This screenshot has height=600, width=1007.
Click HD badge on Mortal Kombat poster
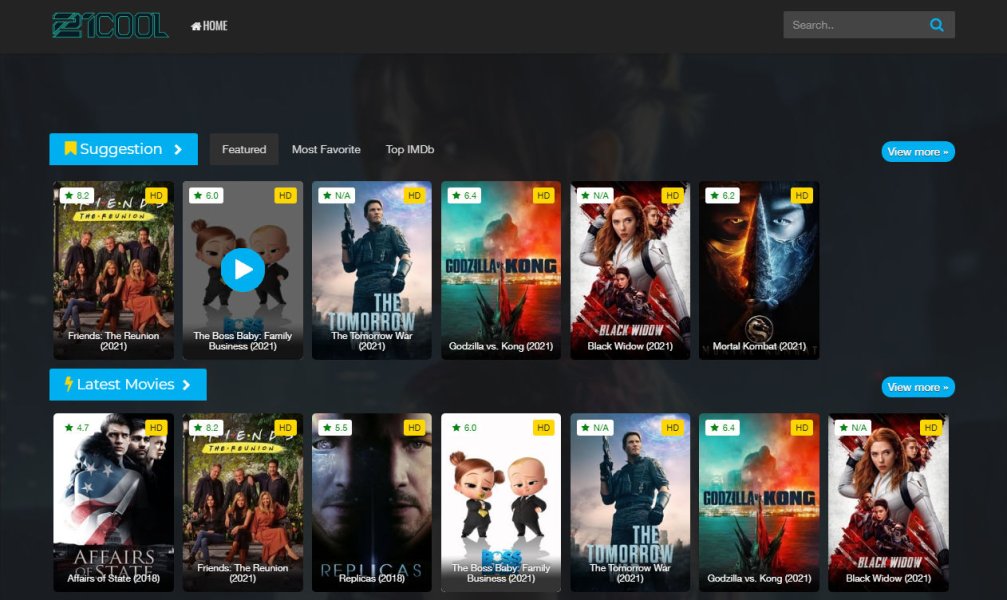802,195
